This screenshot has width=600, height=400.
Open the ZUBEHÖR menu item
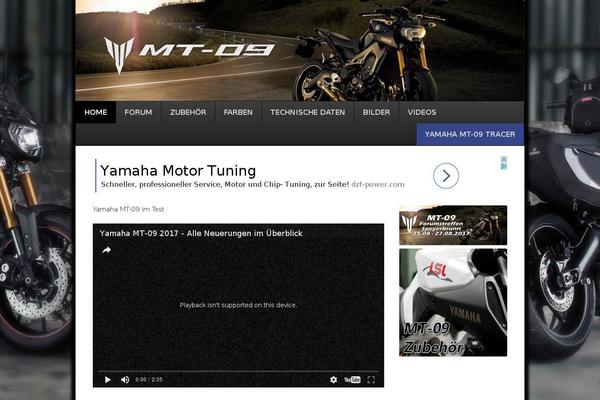[x=188, y=112]
